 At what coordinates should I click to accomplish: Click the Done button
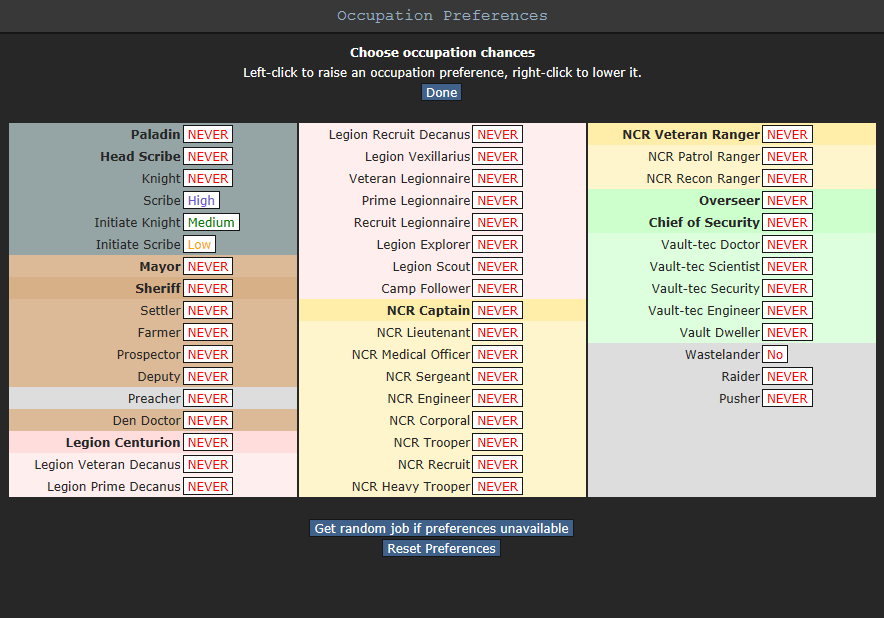[x=441, y=92]
